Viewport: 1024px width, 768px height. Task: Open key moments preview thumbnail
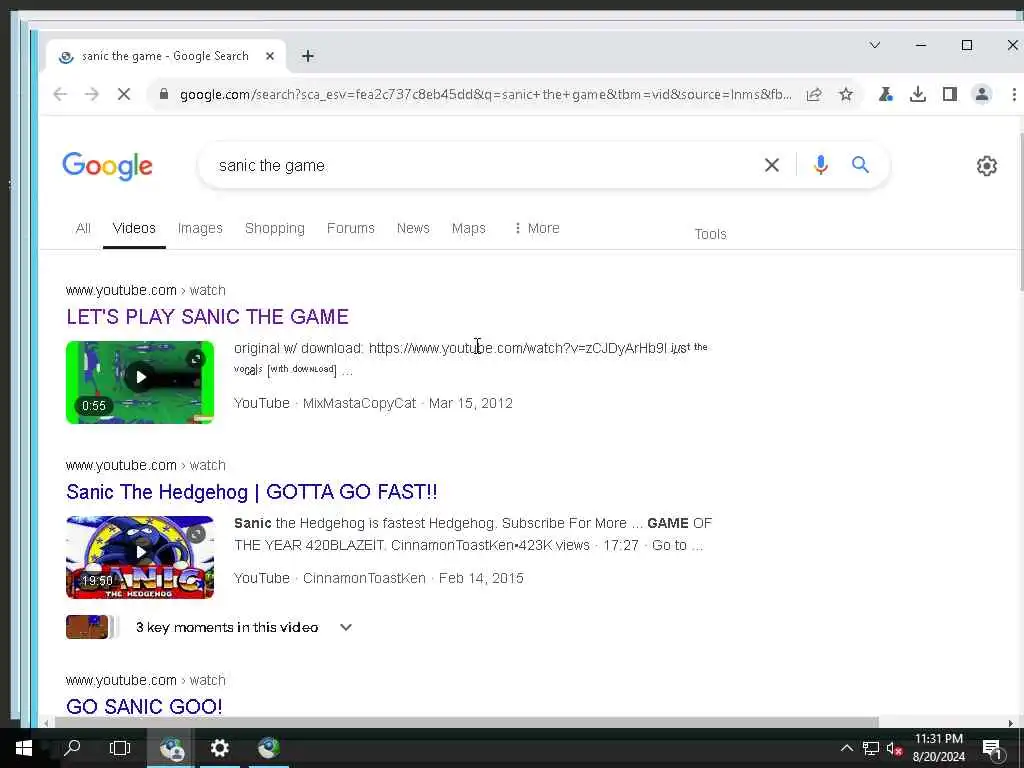click(91, 627)
